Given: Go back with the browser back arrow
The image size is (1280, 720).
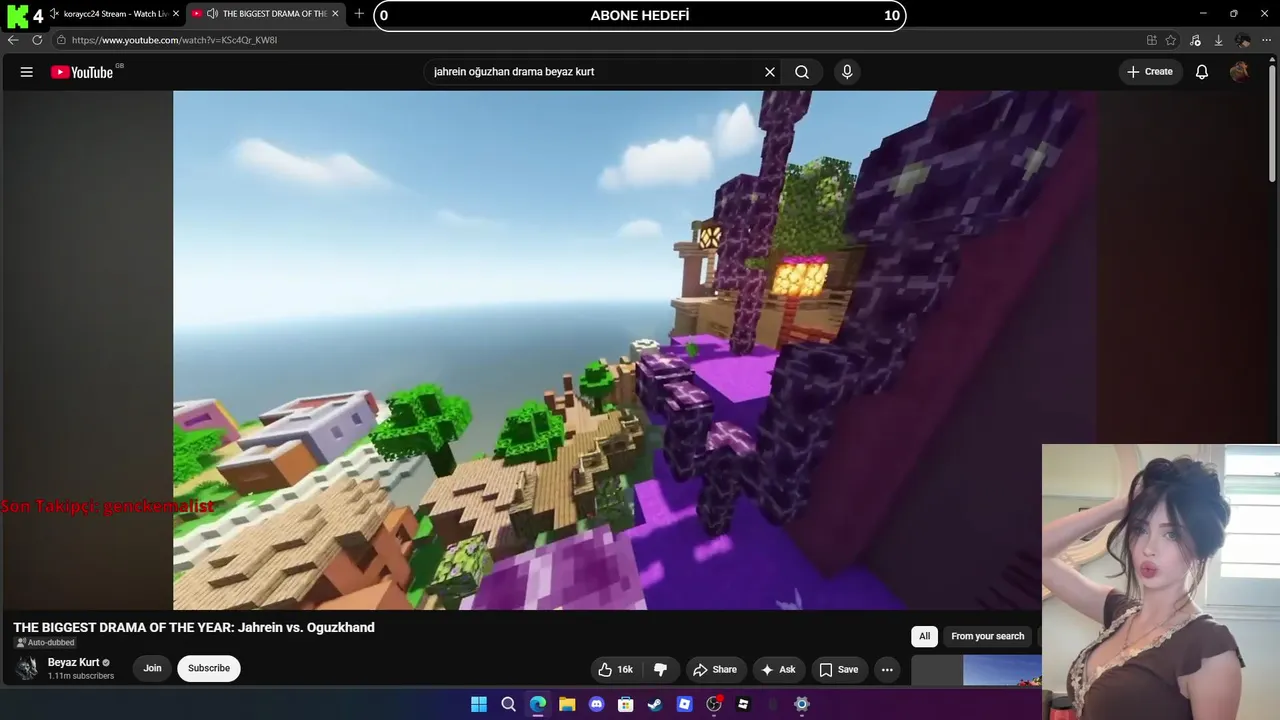Looking at the screenshot, I should pyautogui.click(x=13, y=40).
